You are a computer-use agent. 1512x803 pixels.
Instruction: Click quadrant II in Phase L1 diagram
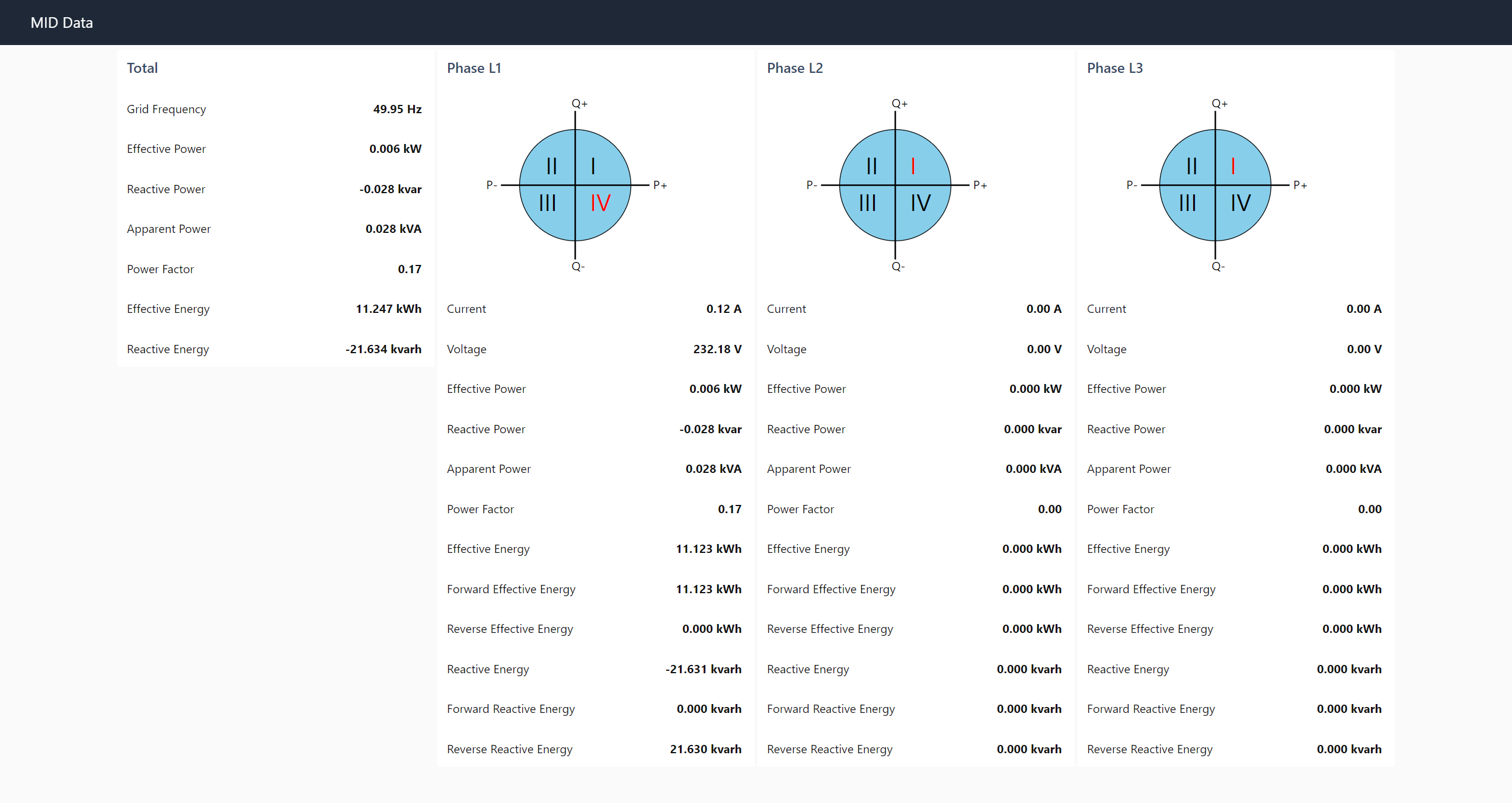click(551, 166)
